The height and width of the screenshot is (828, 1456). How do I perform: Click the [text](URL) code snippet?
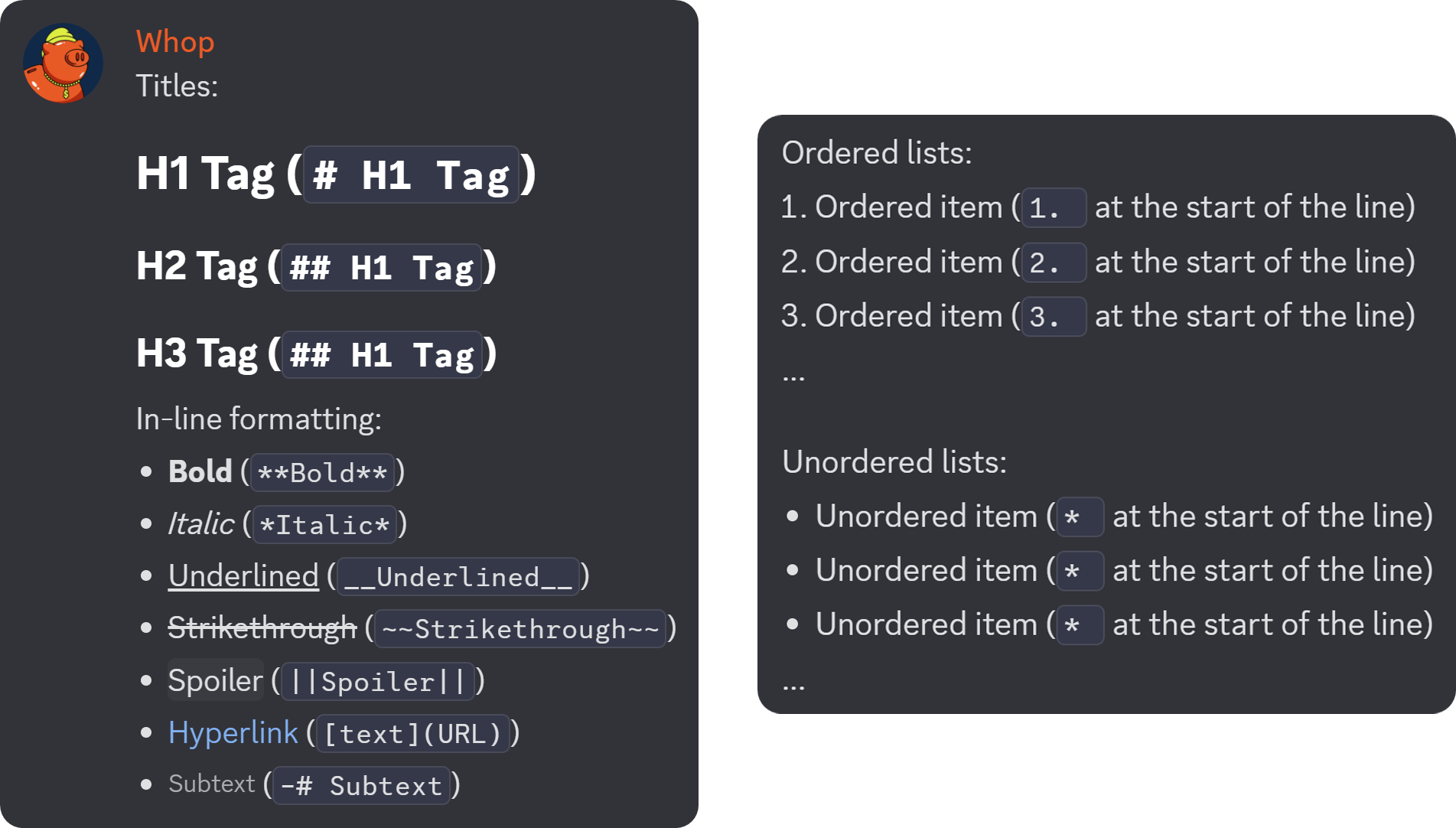412,734
